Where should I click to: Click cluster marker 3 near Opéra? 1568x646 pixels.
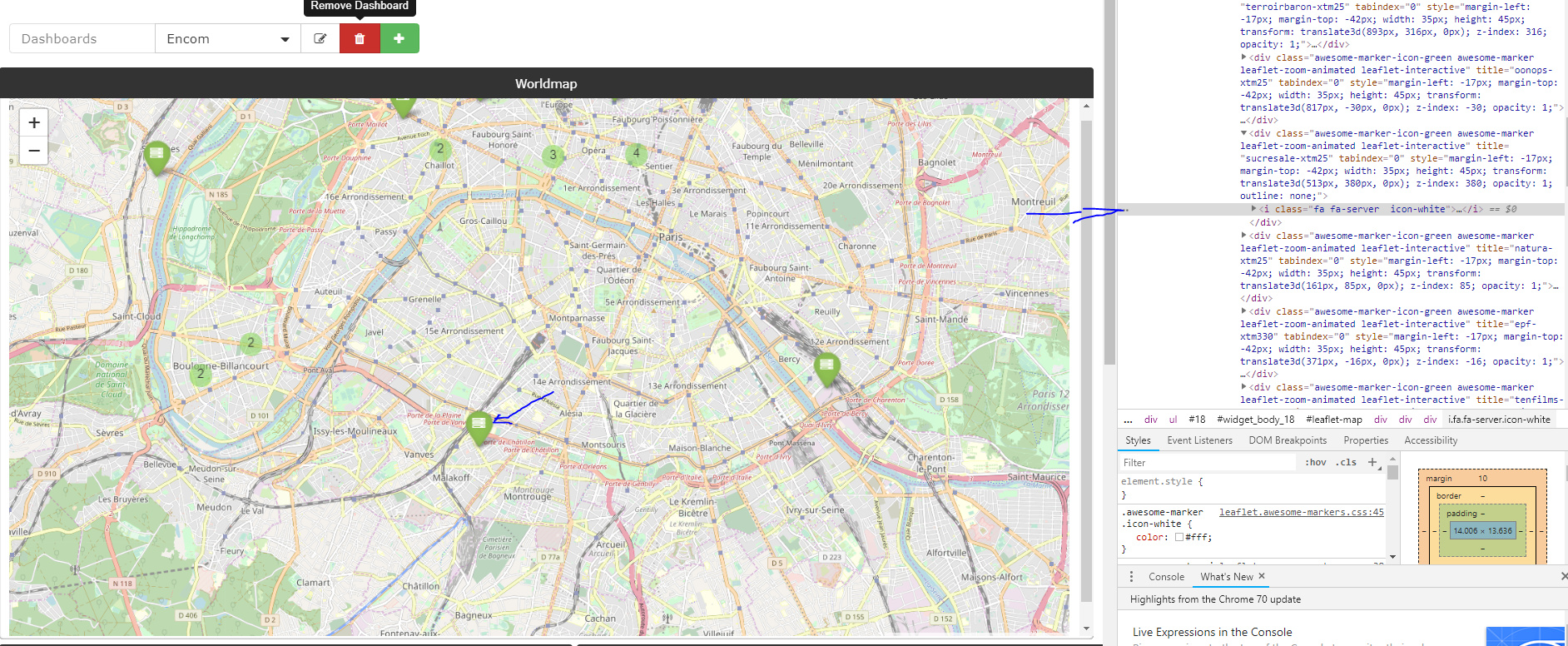pyautogui.click(x=553, y=155)
